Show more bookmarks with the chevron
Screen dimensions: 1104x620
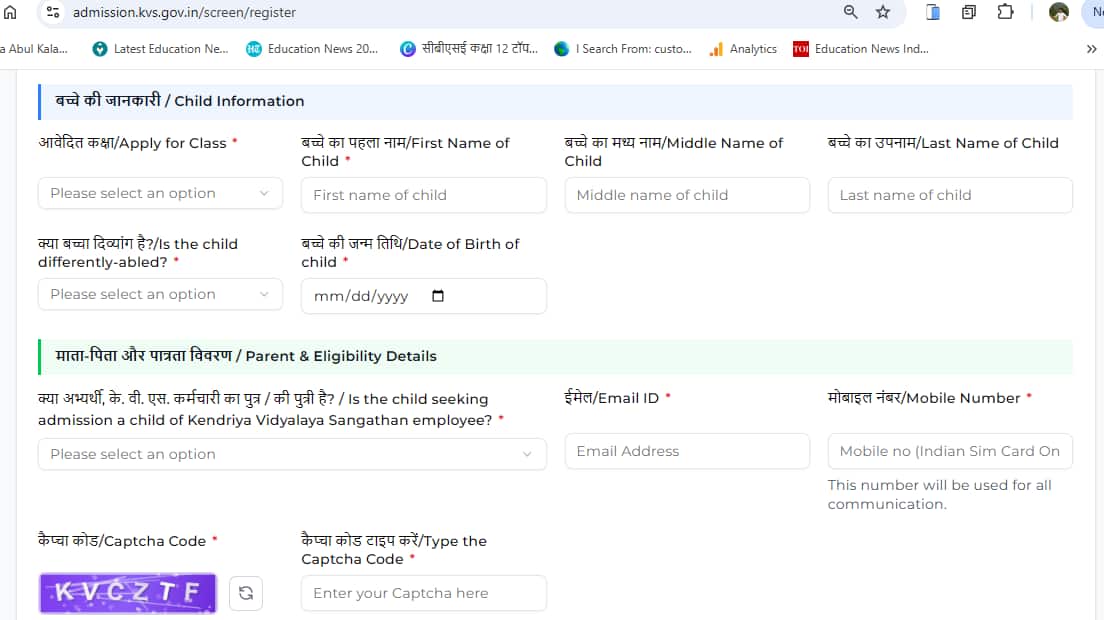click(1091, 48)
